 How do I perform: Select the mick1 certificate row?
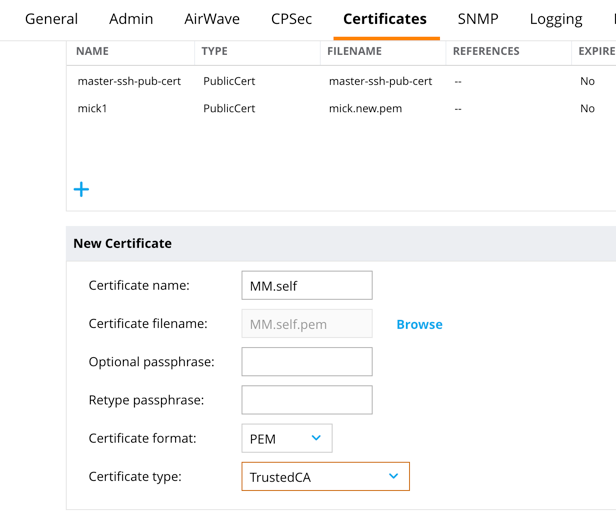[x=341, y=108]
